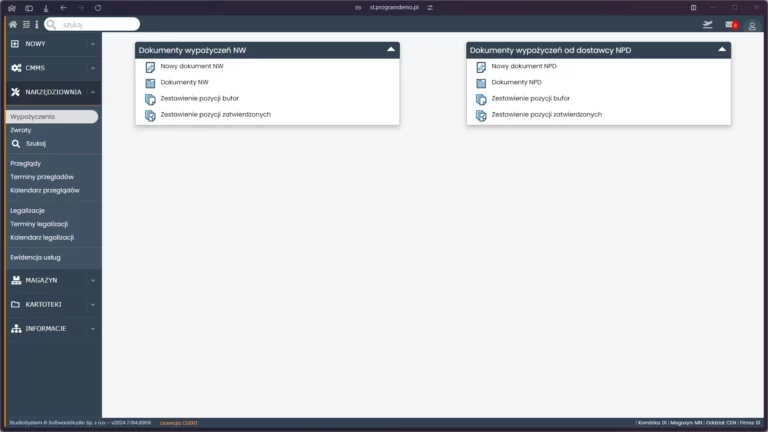Toggle the sidebar menu collapse icon

click(x=26, y=24)
